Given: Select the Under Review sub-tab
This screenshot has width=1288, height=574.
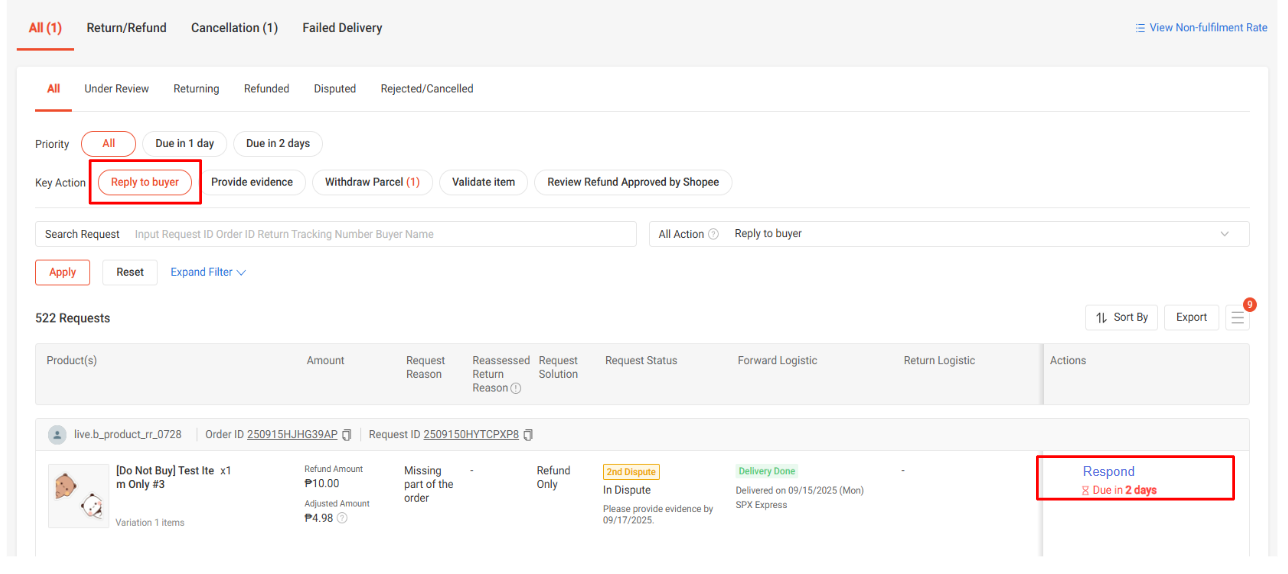Looking at the screenshot, I should point(117,89).
